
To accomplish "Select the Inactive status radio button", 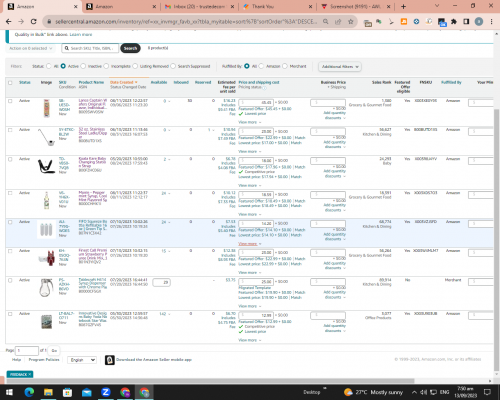I will 83,66.
